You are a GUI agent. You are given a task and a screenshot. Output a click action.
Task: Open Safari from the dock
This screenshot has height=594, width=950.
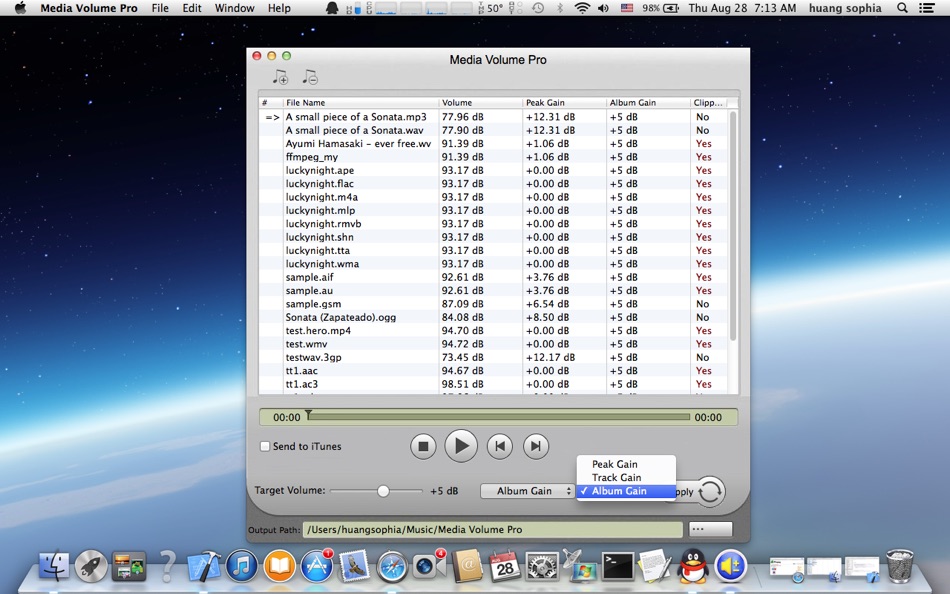392,566
